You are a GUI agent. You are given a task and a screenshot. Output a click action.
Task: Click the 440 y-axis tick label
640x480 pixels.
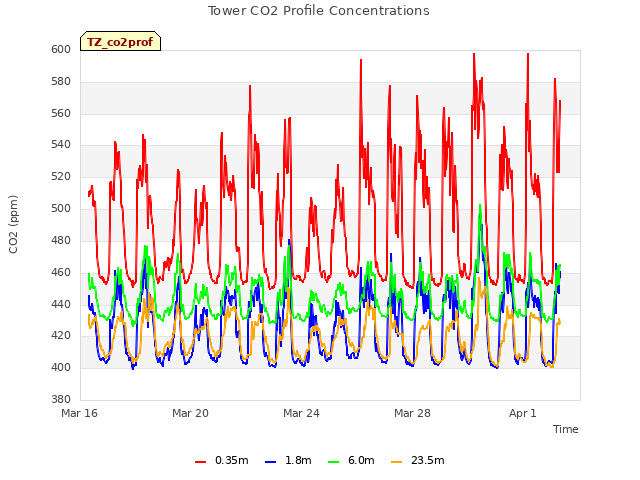[x=61, y=304]
